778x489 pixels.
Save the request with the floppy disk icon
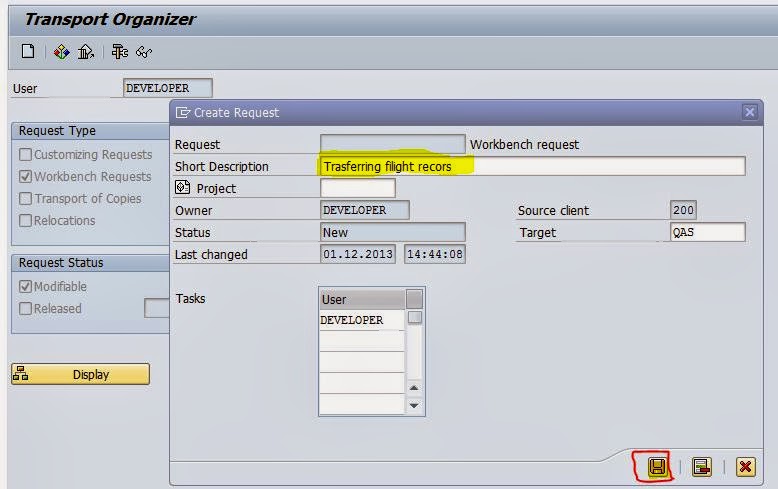pyautogui.click(x=657, y=467)
